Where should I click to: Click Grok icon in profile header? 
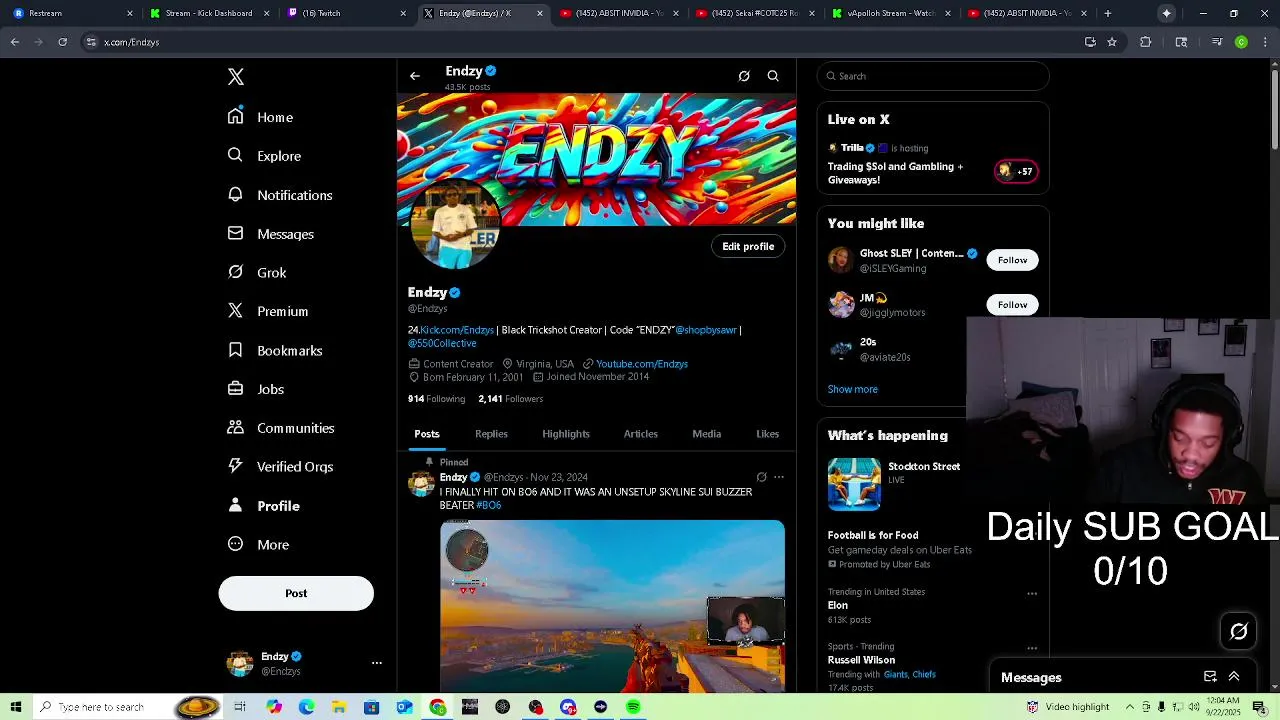[744, 76]
